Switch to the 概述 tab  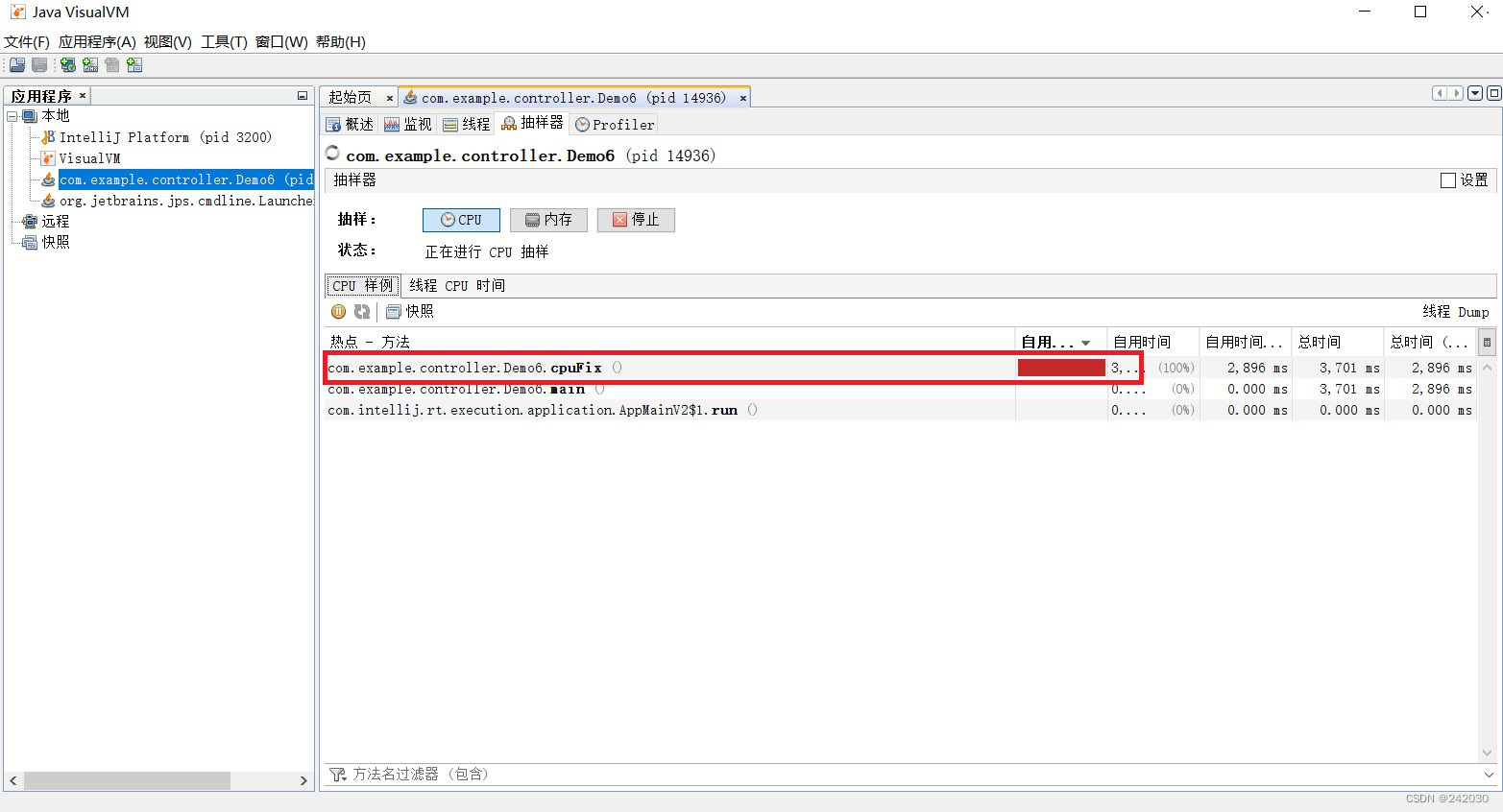[x=351, y=125]
